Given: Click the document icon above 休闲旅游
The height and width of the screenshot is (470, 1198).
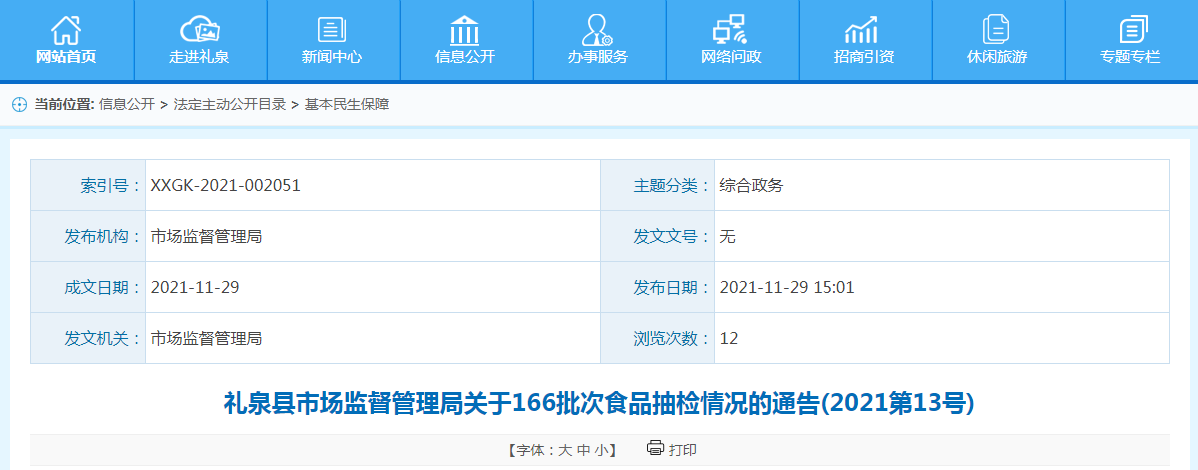Looking at the screenshot, I should 996,30.
